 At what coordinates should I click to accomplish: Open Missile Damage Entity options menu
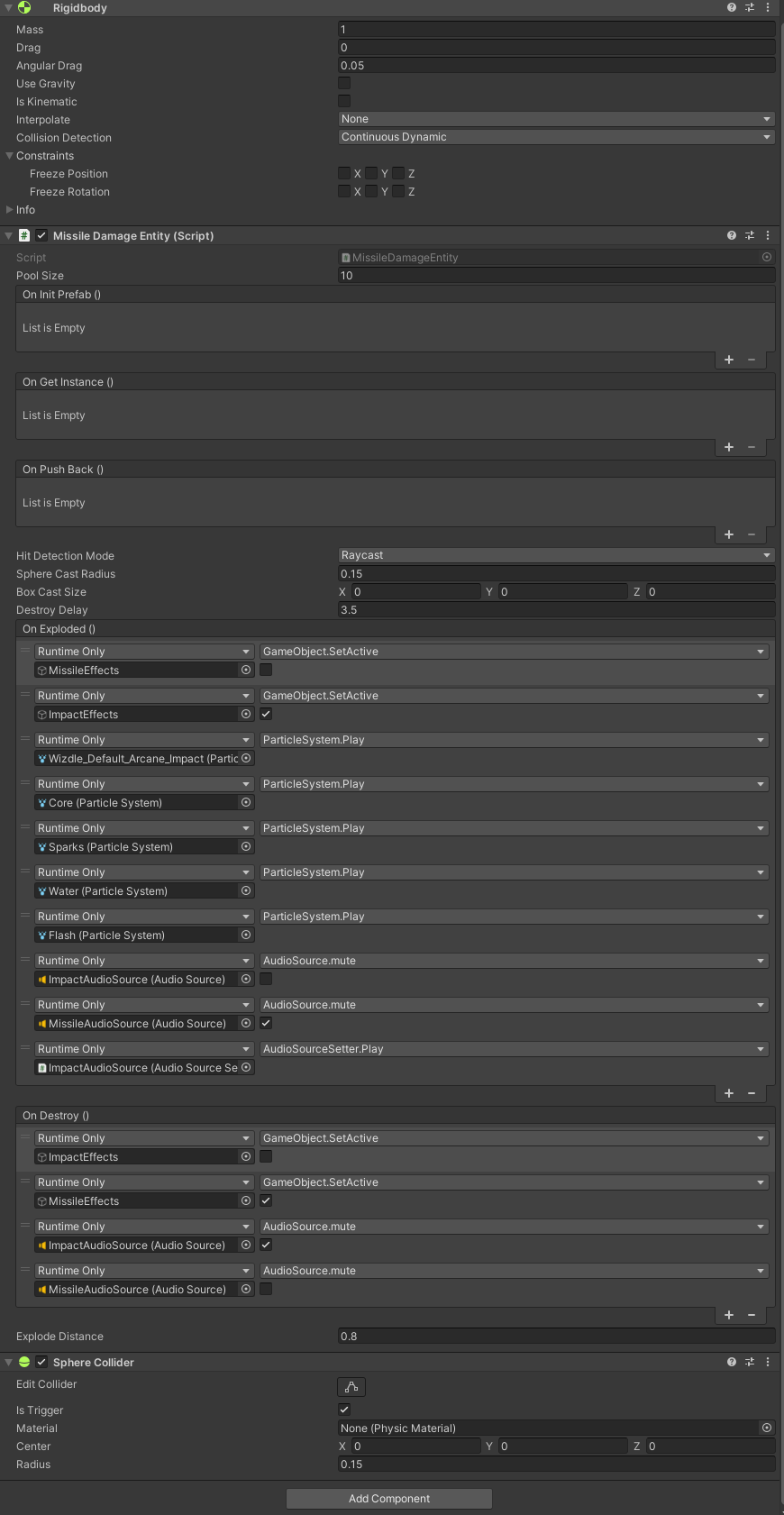pos(768,235)
